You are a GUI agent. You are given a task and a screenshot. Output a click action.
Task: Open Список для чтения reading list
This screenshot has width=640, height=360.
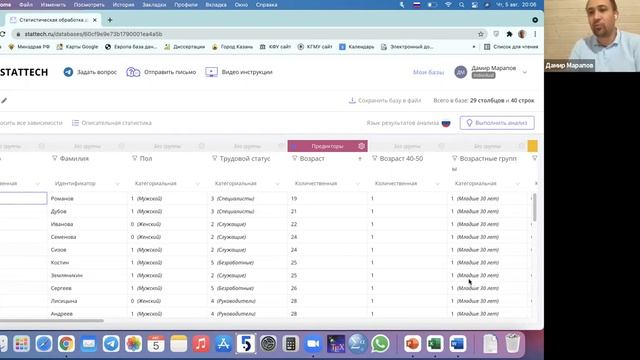pyautogui.click(x=511, y=47)
